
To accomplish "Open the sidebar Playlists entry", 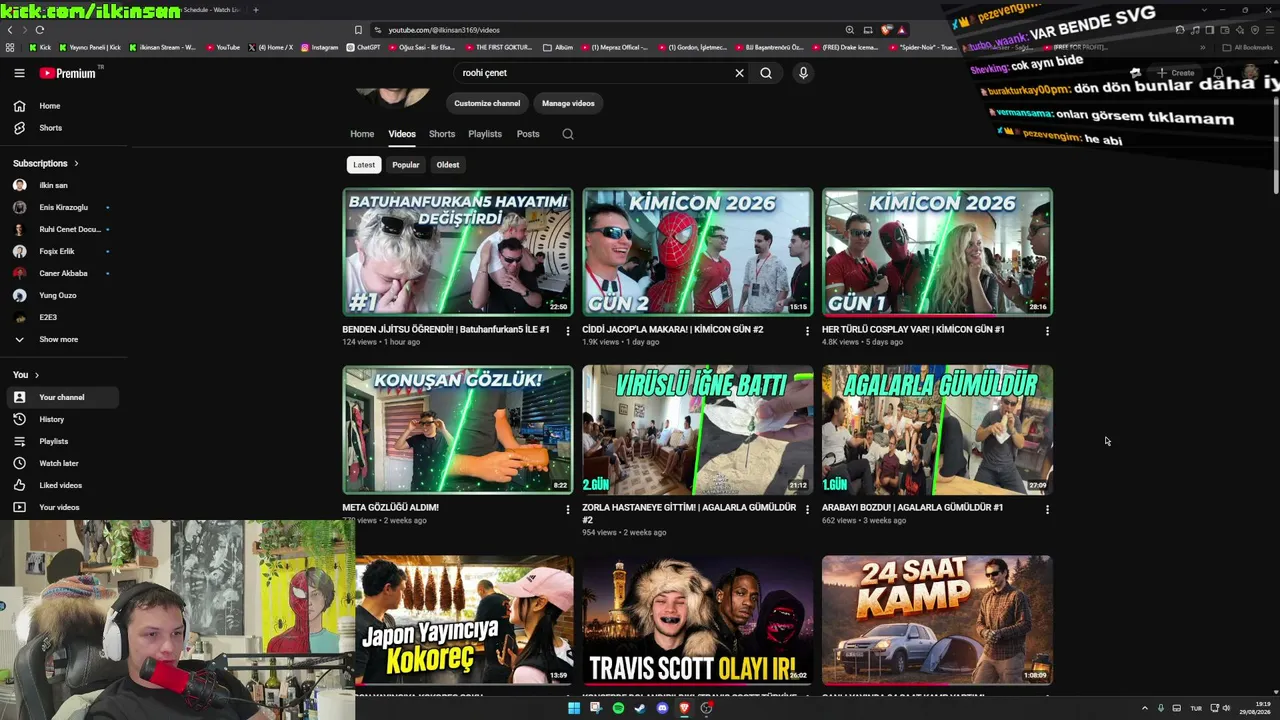I will pyautogui.click(x=62, y=441).
